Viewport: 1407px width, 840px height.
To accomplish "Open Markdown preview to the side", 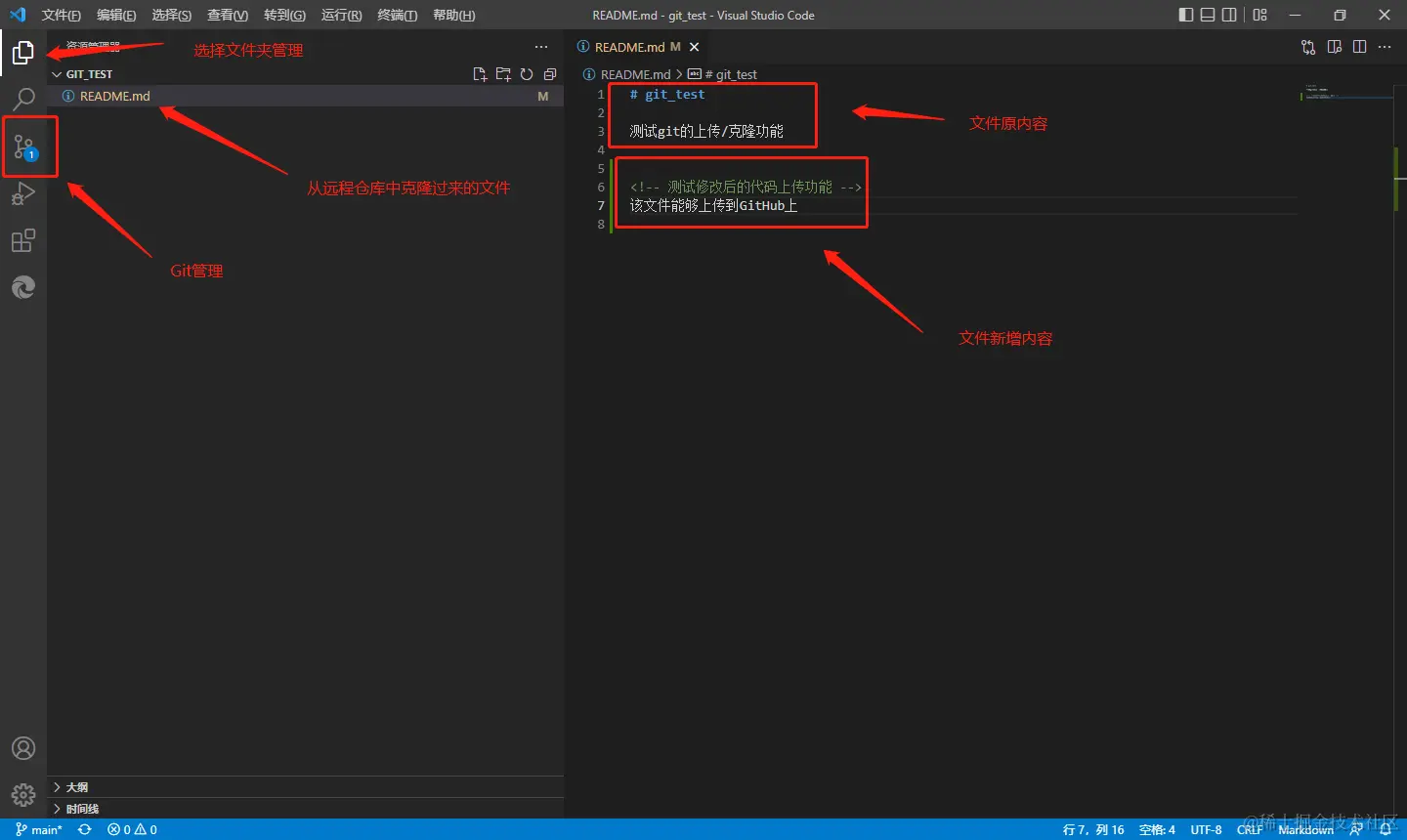I will point(1335,47).
